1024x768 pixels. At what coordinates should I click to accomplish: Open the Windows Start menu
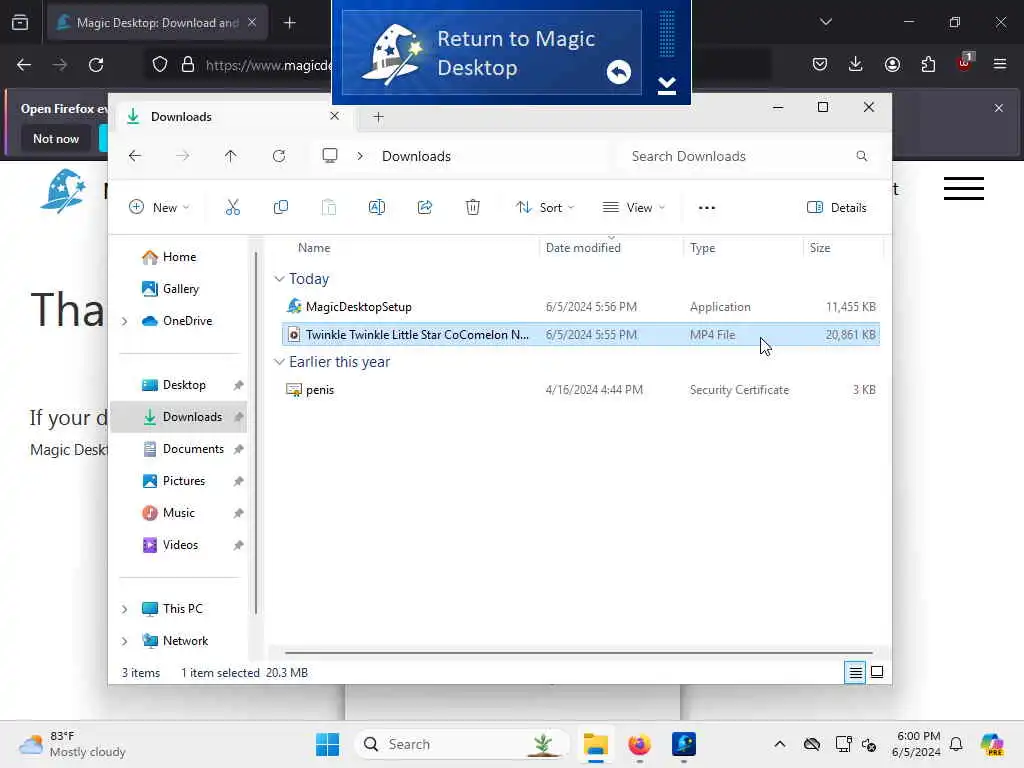coord(327,744)
